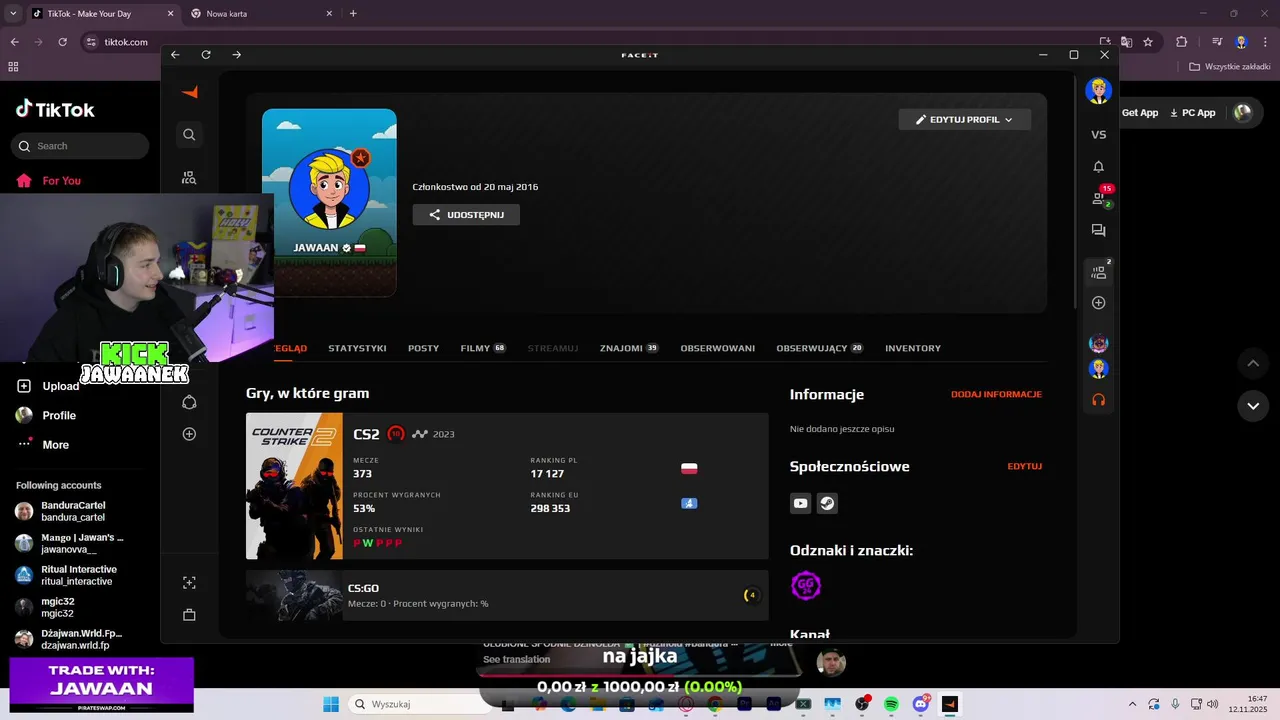This screenshot has height=720, width=1280.
Task: Open FACEIT notifications bell
Action: [1098, 166]
